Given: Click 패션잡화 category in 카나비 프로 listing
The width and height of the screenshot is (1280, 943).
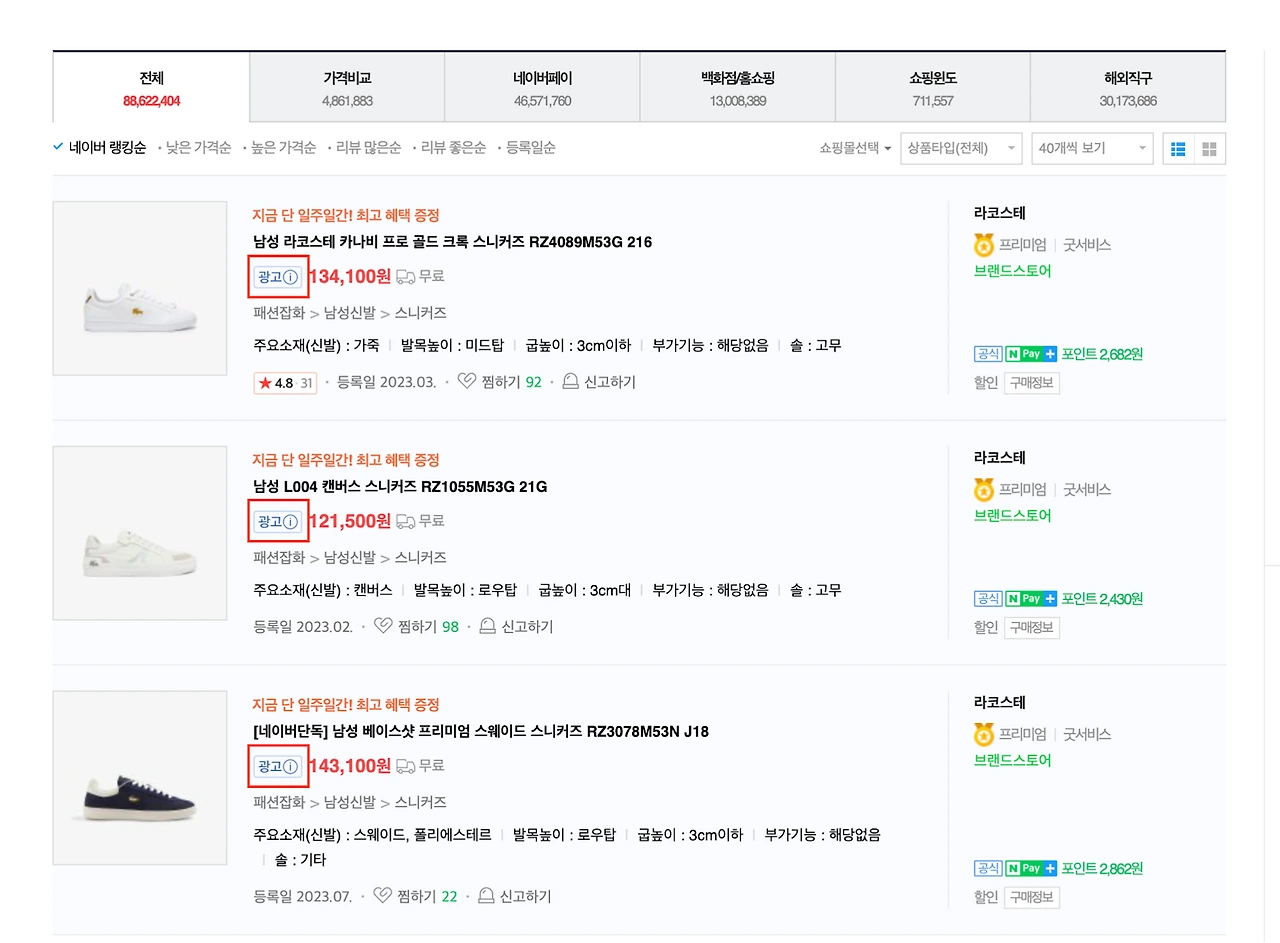Looking at the screenshot, I should point(280,313).
